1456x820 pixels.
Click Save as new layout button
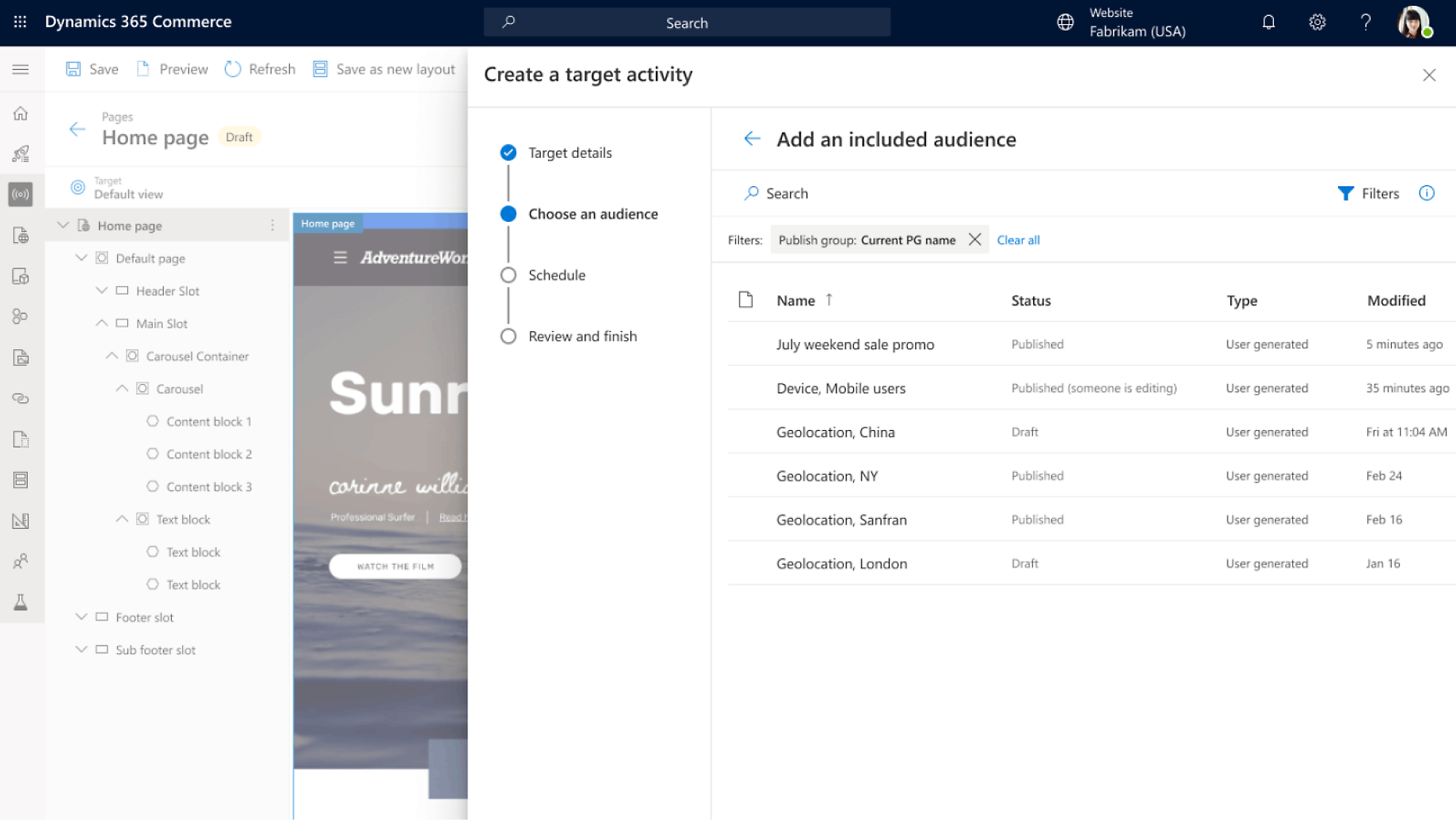click(x=383, y=68)
